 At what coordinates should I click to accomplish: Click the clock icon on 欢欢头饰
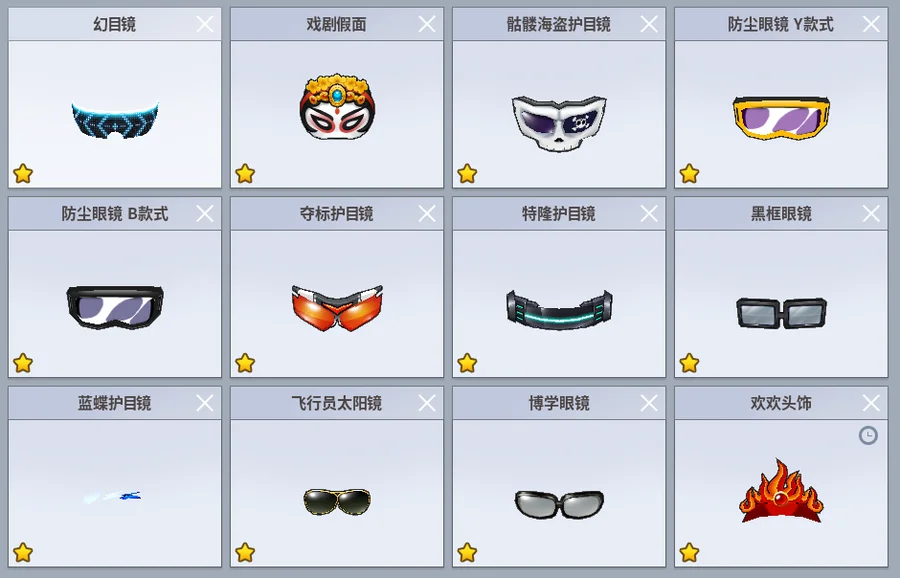pyautogui.click(x=868, y=436)
